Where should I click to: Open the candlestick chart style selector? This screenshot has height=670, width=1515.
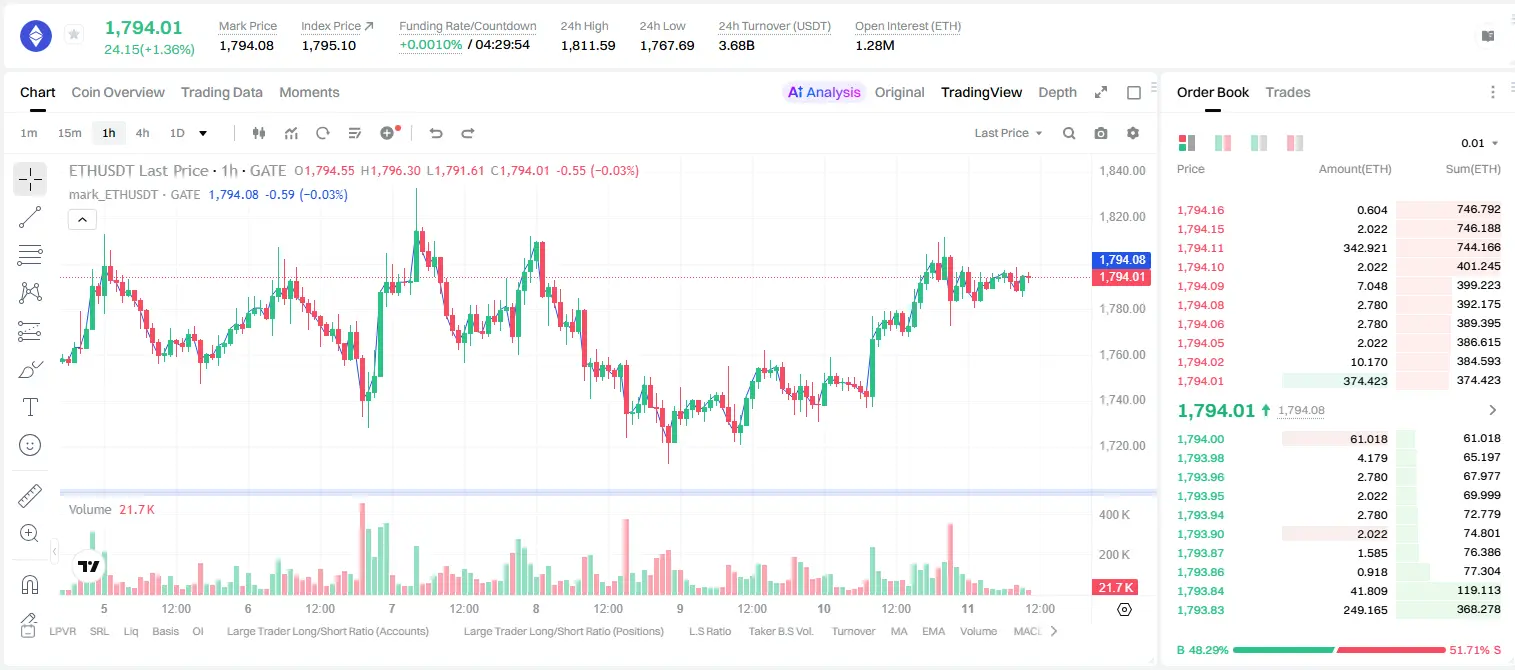point(259,133)
